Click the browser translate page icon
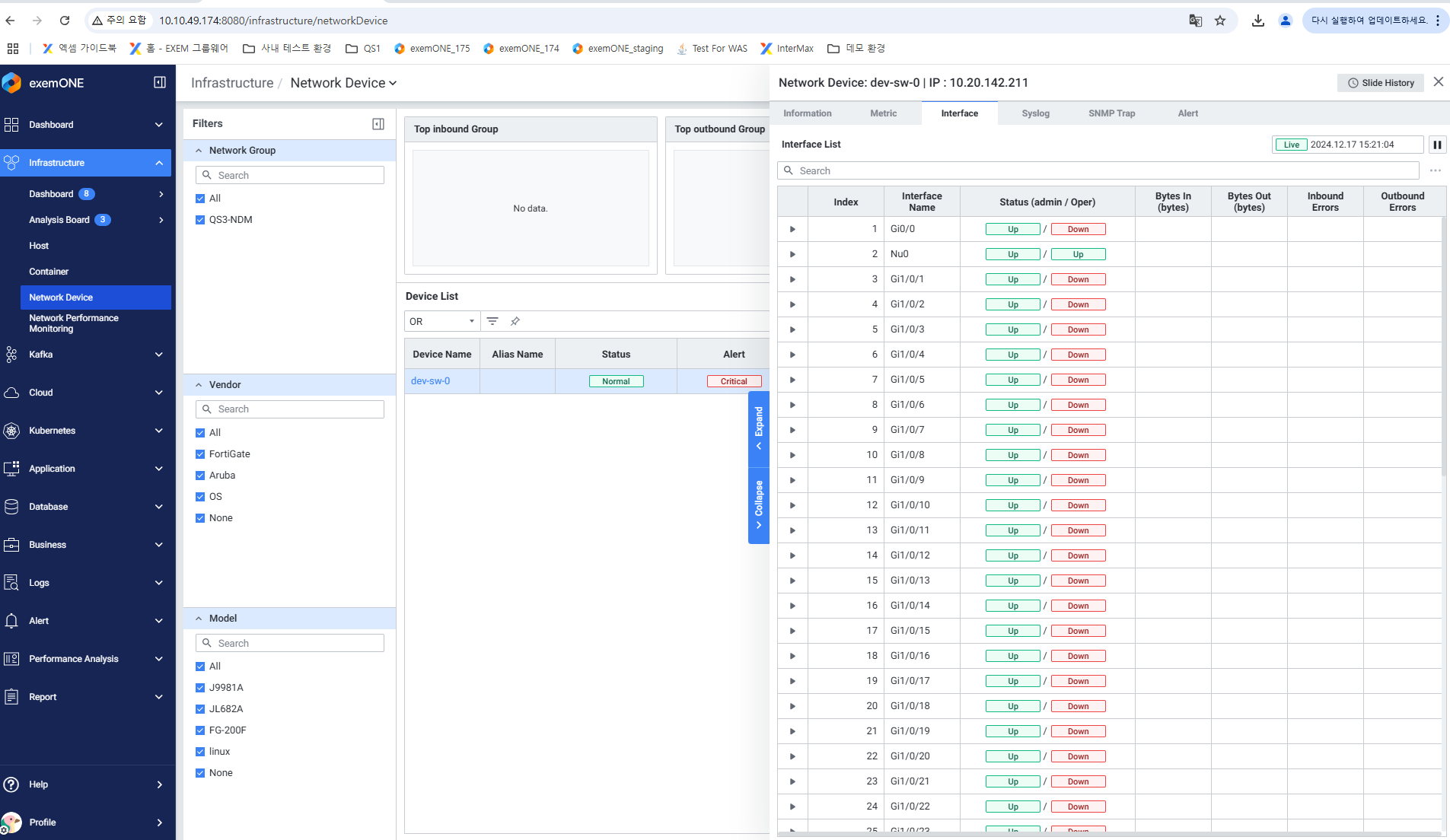The height and width of the screenshot is (840, 1450). (1195, 21)
